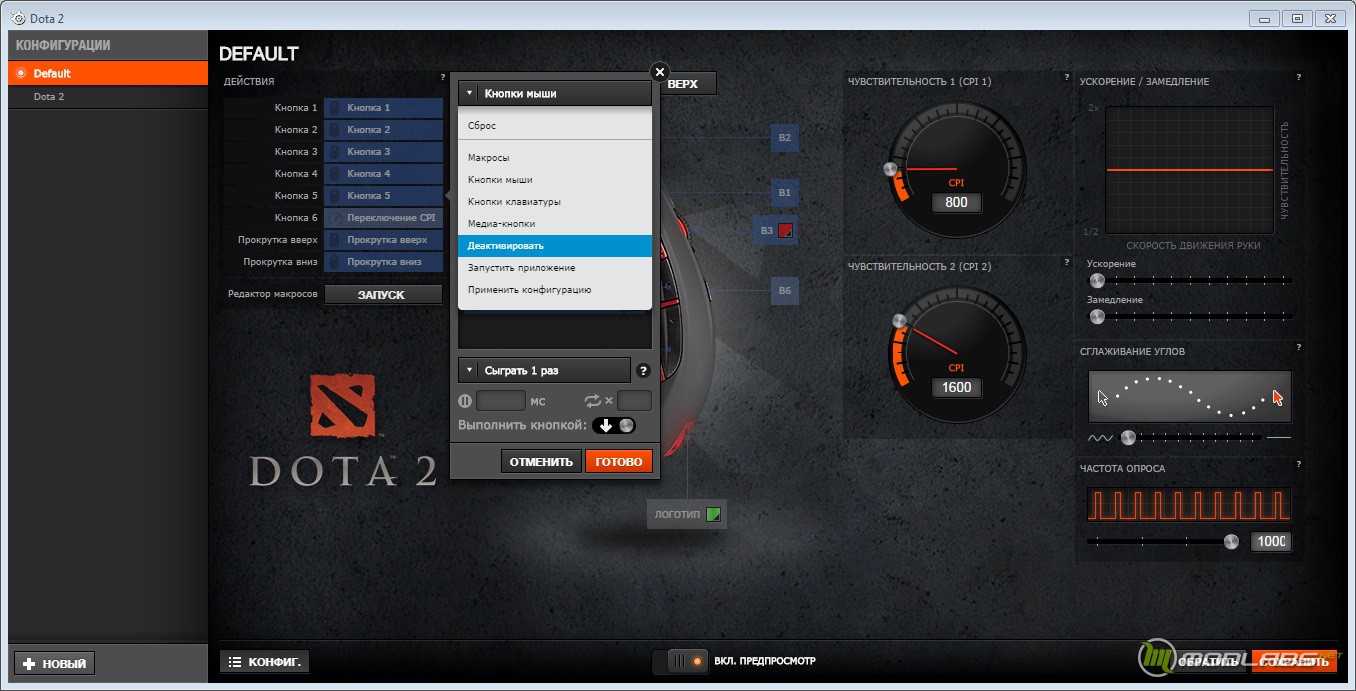Click the polling rate value field 1000

click(x=1271, y=542)
